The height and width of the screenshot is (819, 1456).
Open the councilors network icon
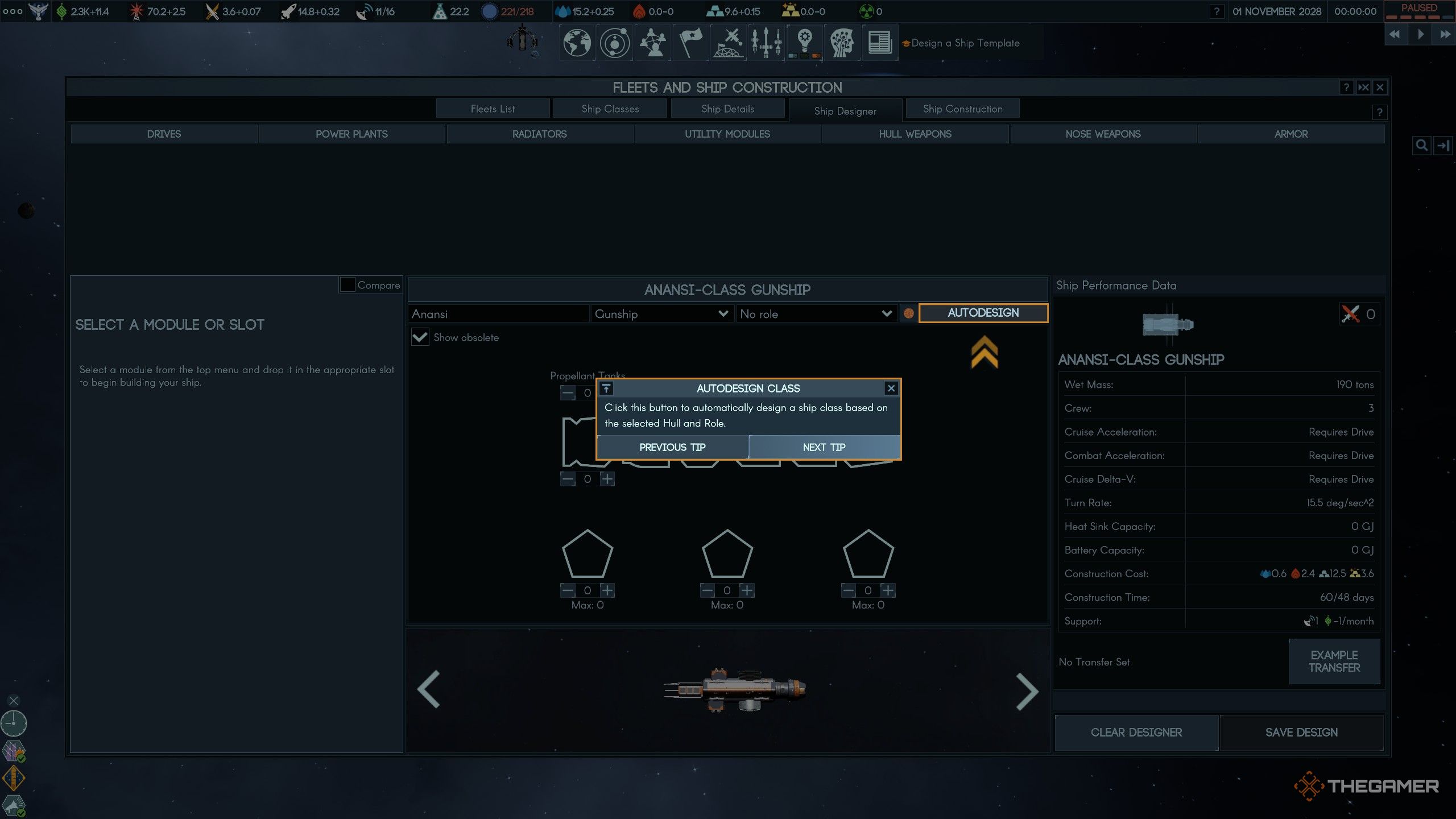point(652,43)
